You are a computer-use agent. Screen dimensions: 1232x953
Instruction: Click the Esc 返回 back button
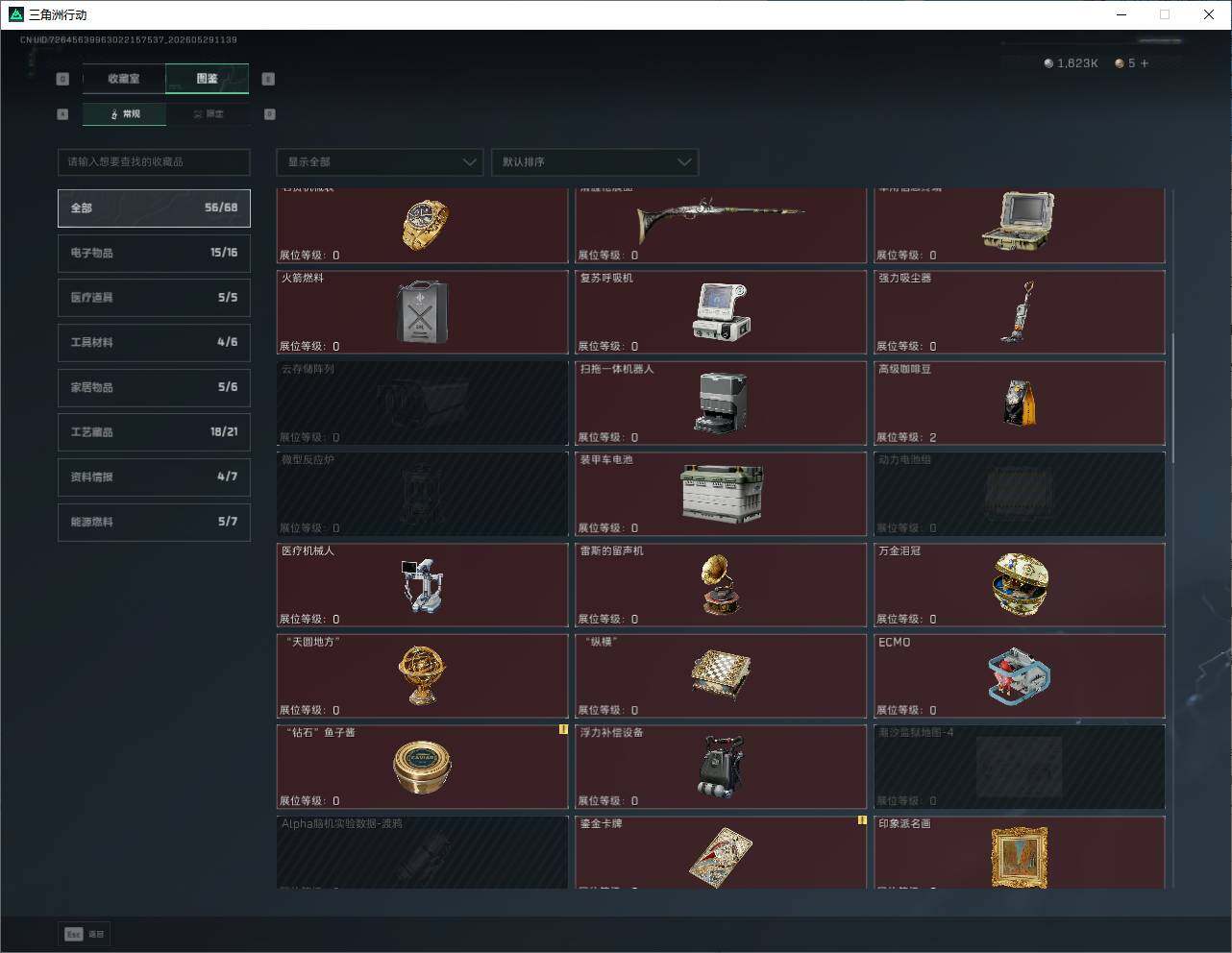point(85,934)
